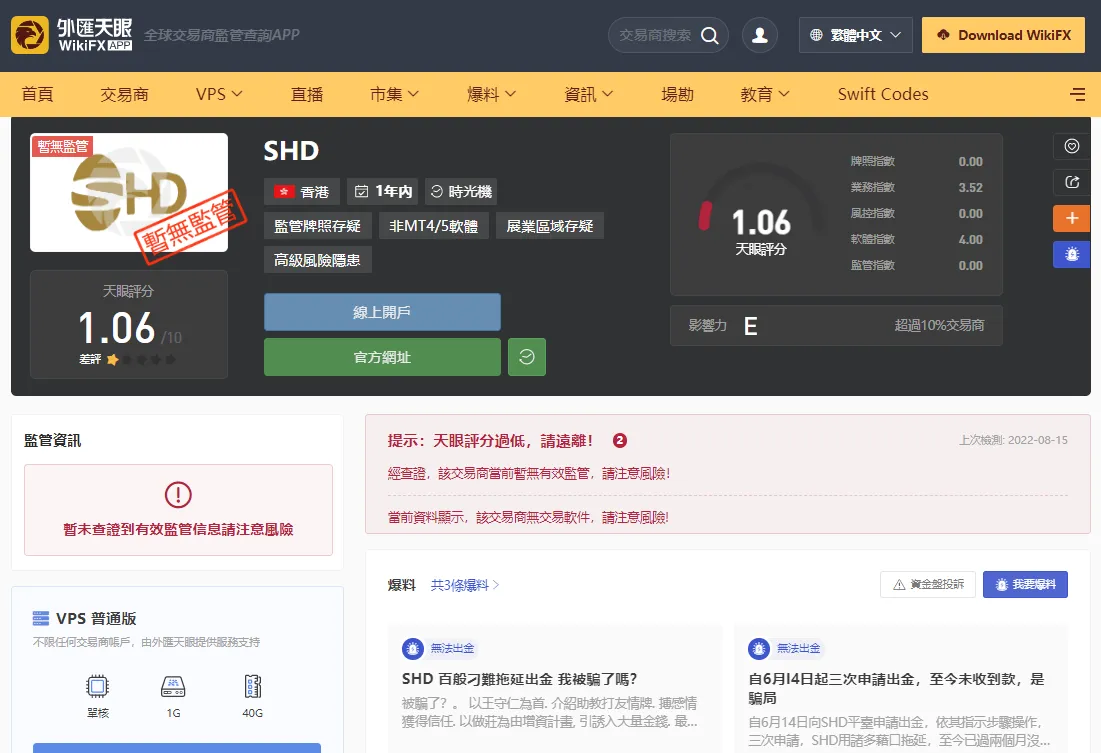Click the red number 2 warning badge
This screenshot has width=1101, height=753.
pos(619,440)
